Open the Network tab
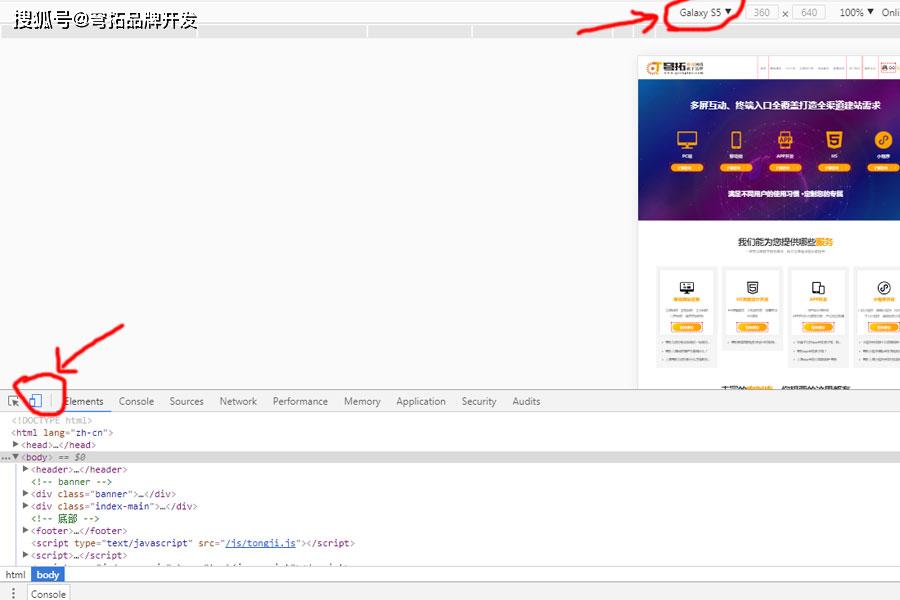 [238, 401]
